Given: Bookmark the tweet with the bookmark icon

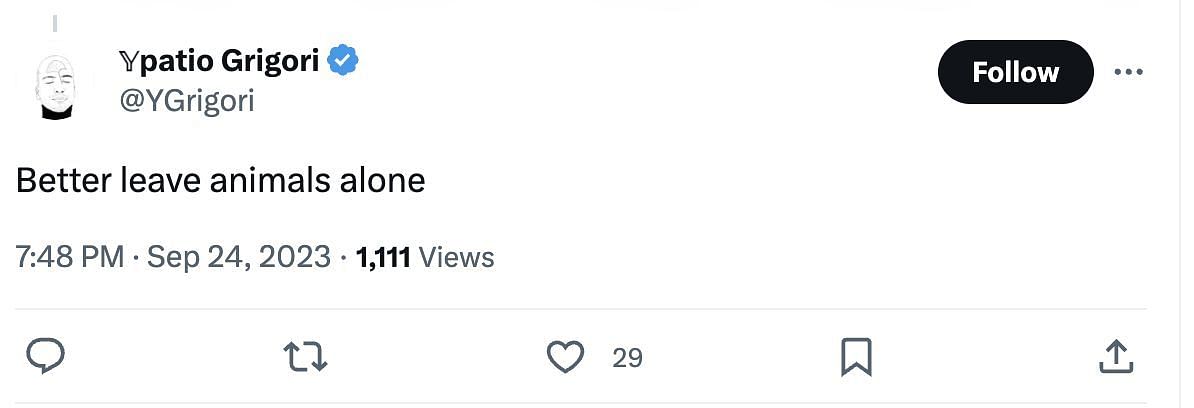Looking at the screenshot, I should pos(856,357).
